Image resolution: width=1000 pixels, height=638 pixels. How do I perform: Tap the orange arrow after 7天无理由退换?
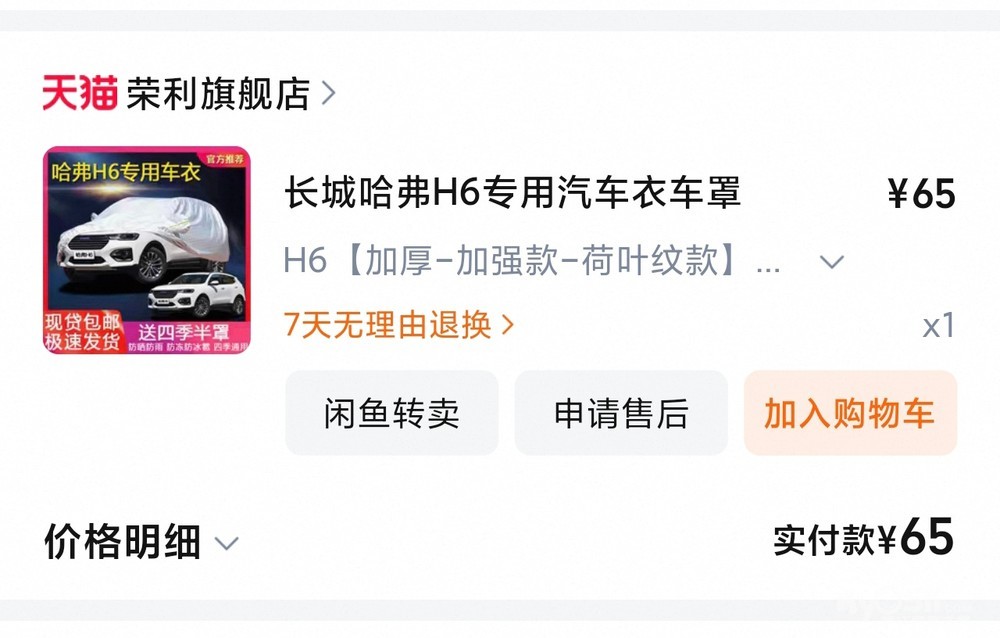508,325
